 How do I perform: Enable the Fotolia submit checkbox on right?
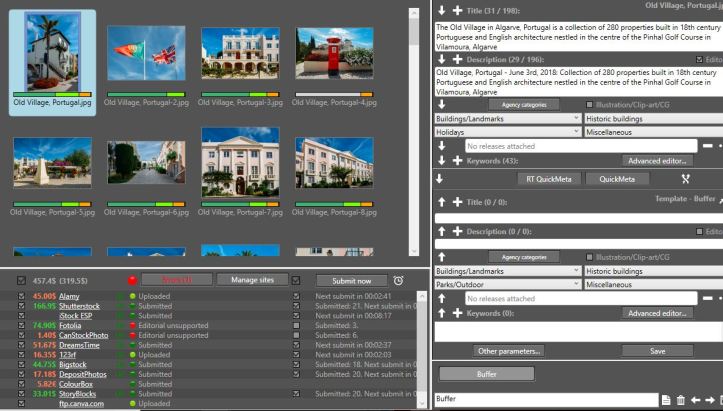coord(295,325)
